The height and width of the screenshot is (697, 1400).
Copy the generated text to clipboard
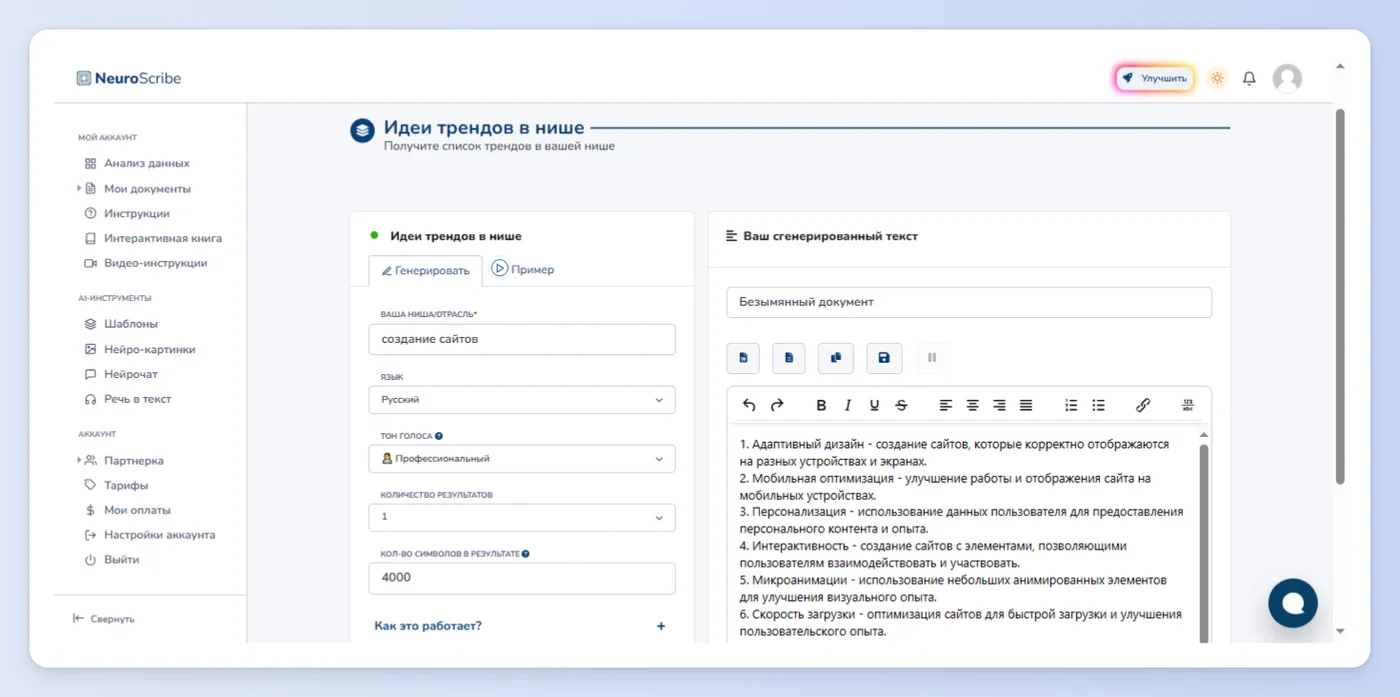click(x=836, y=358)
